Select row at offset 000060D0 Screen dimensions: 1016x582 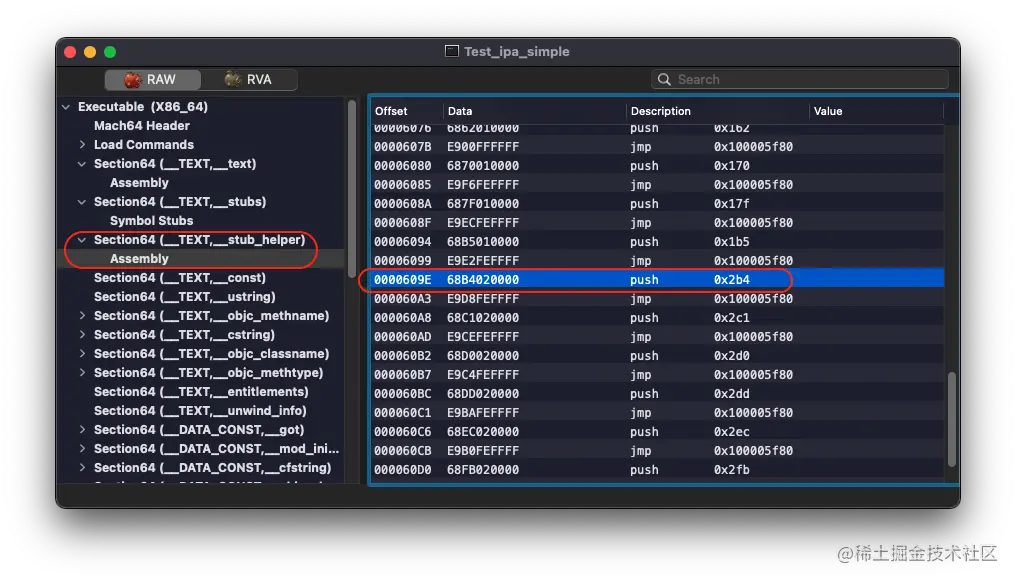click(657, 469)
